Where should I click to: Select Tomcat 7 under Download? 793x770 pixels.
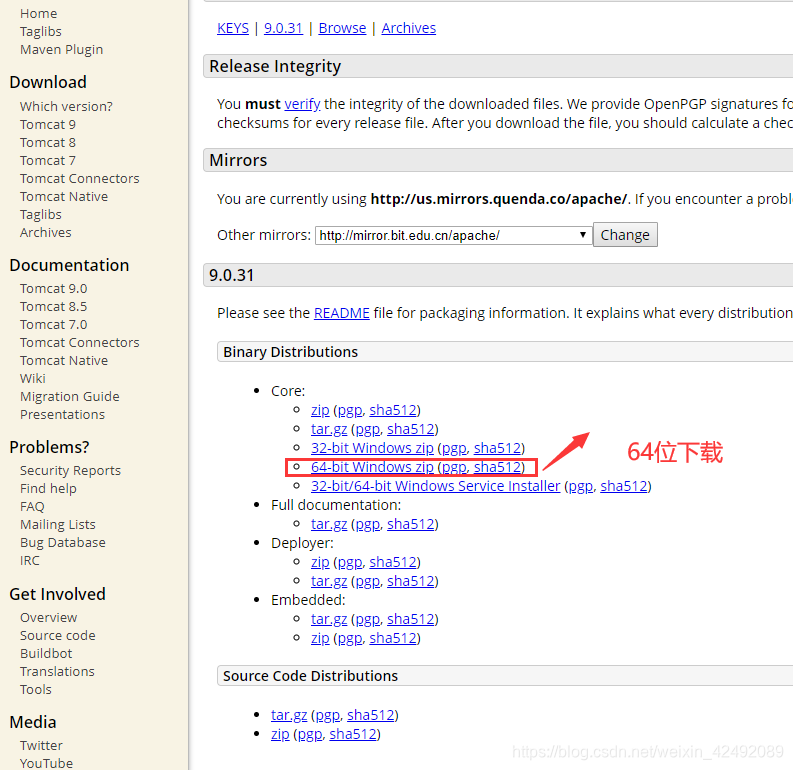(x=48, y=161)
